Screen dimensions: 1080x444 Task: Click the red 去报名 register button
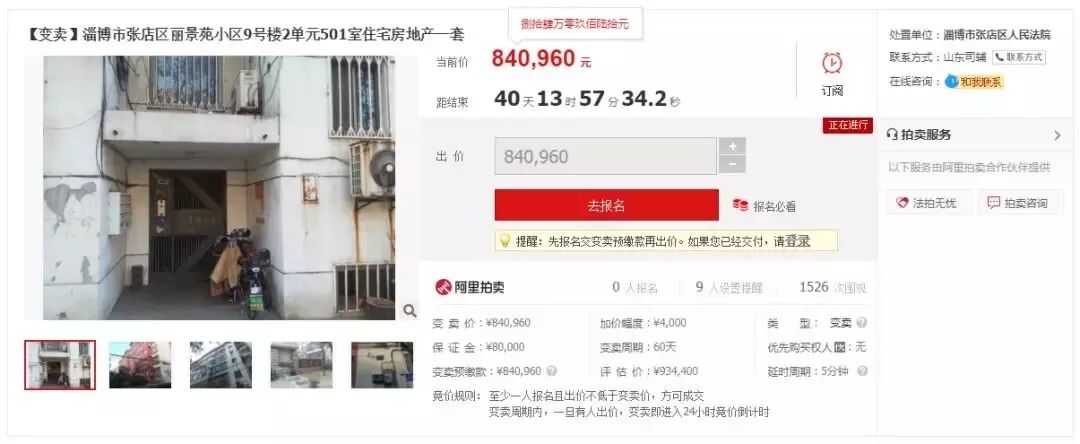606,205
